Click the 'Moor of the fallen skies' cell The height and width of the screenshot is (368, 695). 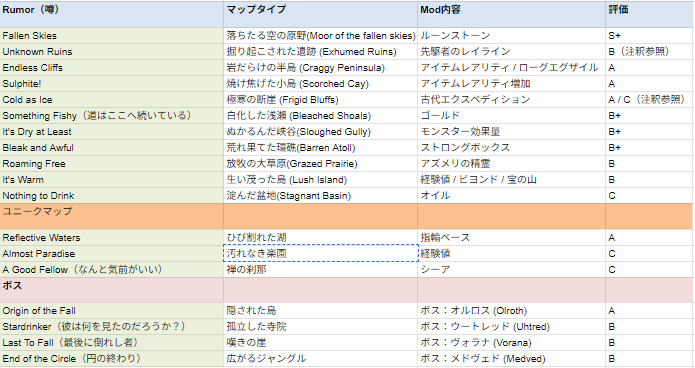point(320,35)
